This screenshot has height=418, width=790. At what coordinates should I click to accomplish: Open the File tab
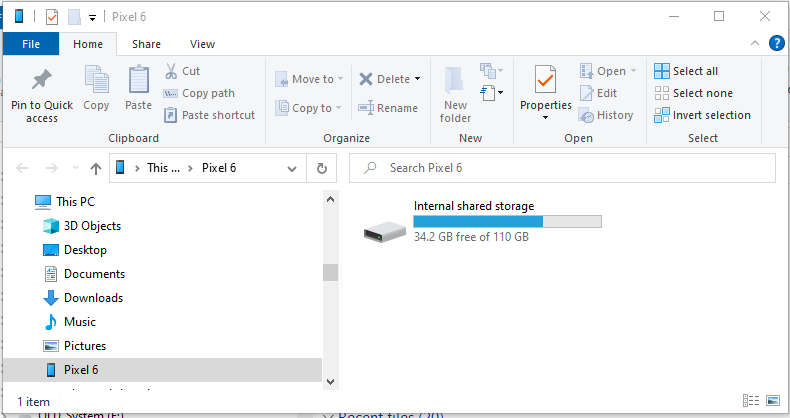click(31, 44)
